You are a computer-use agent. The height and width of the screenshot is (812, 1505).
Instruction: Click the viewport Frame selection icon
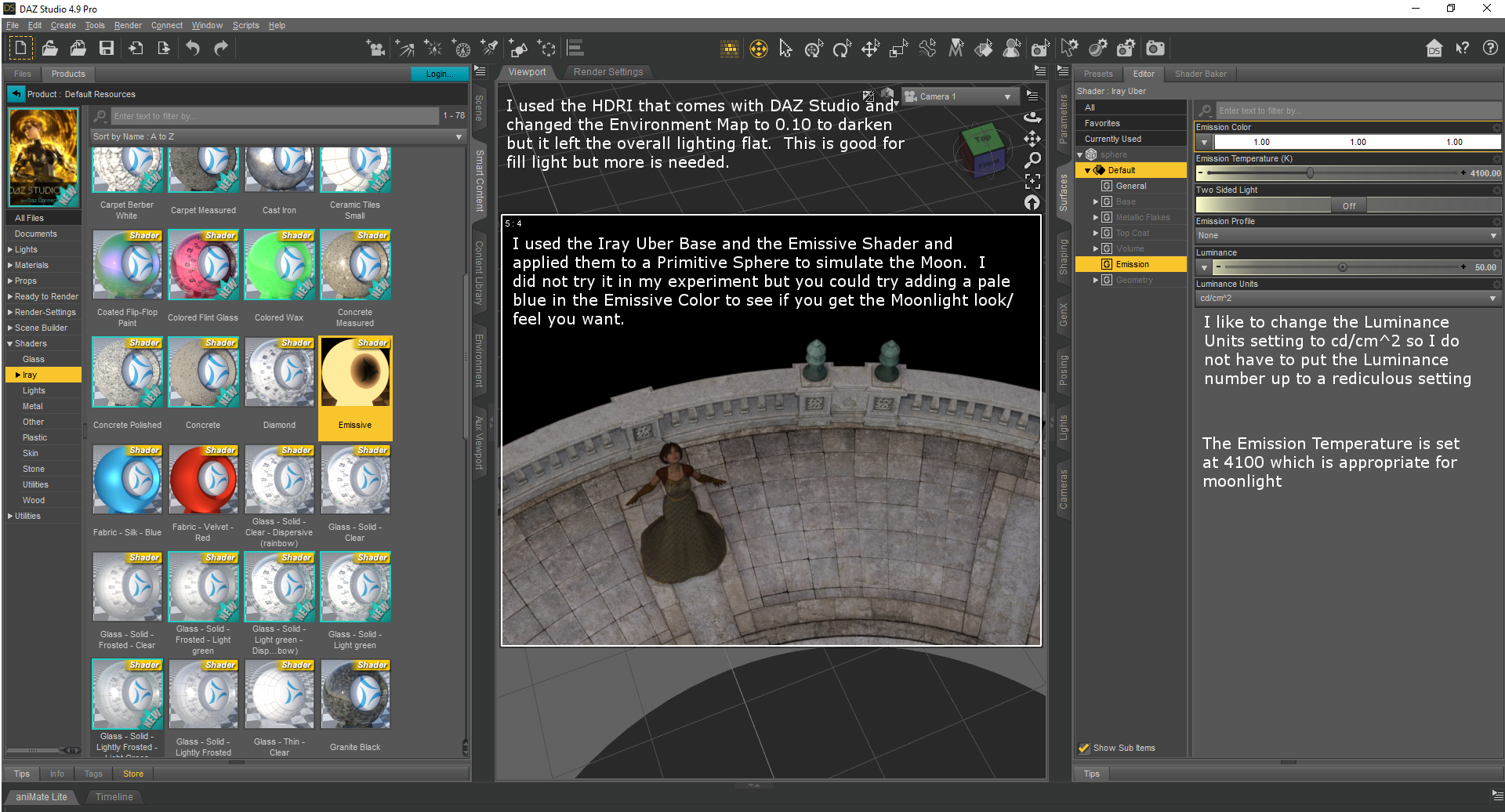pyautogui.click(x=1032, y=182)
